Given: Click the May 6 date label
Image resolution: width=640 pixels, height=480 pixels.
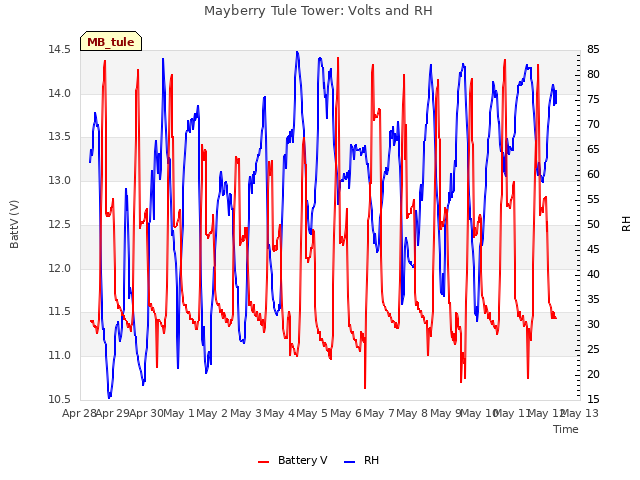Looking at the screenshot, I should (x=346, y=414).
